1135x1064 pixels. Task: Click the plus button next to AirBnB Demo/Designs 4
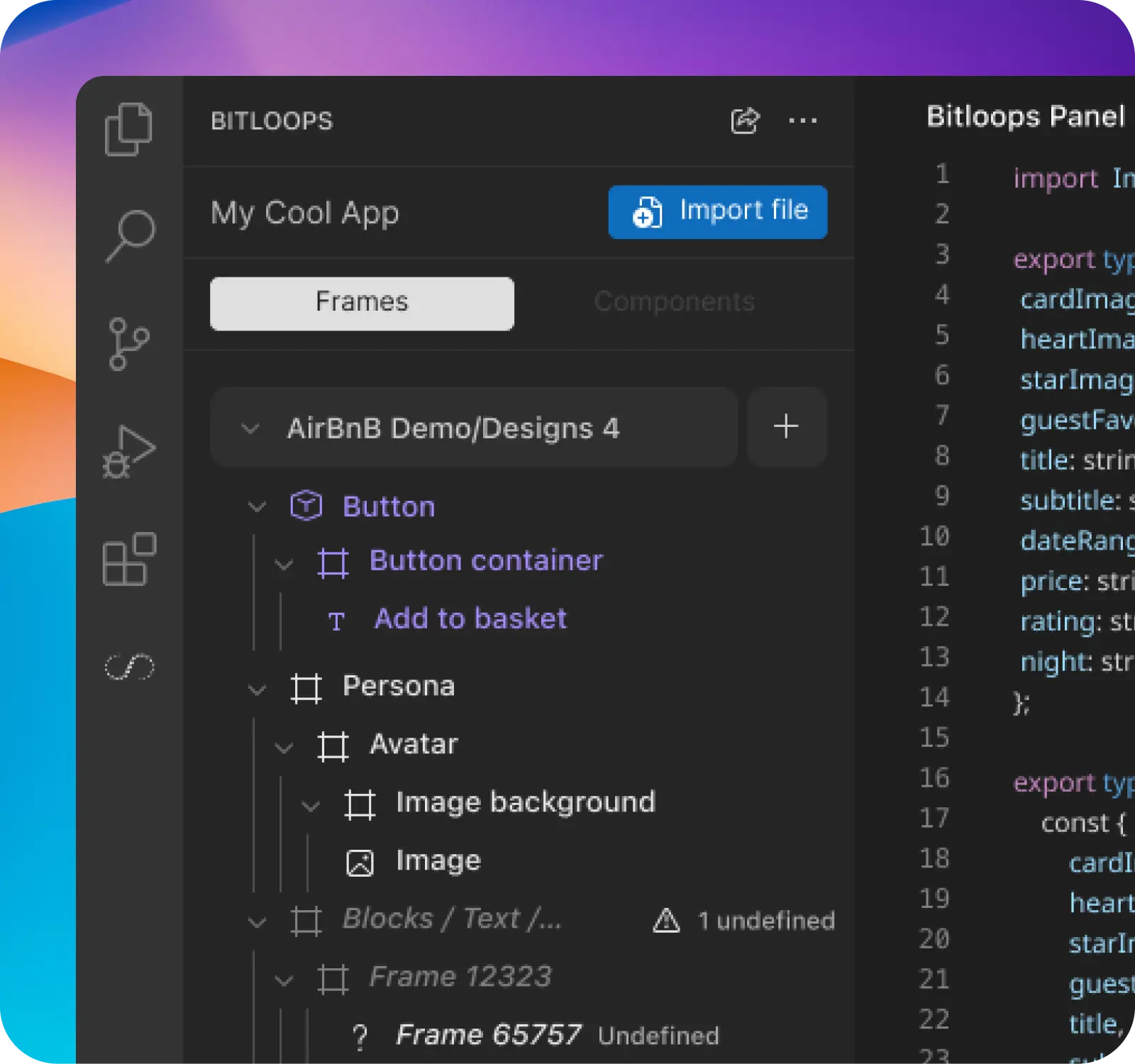[786, 427]
